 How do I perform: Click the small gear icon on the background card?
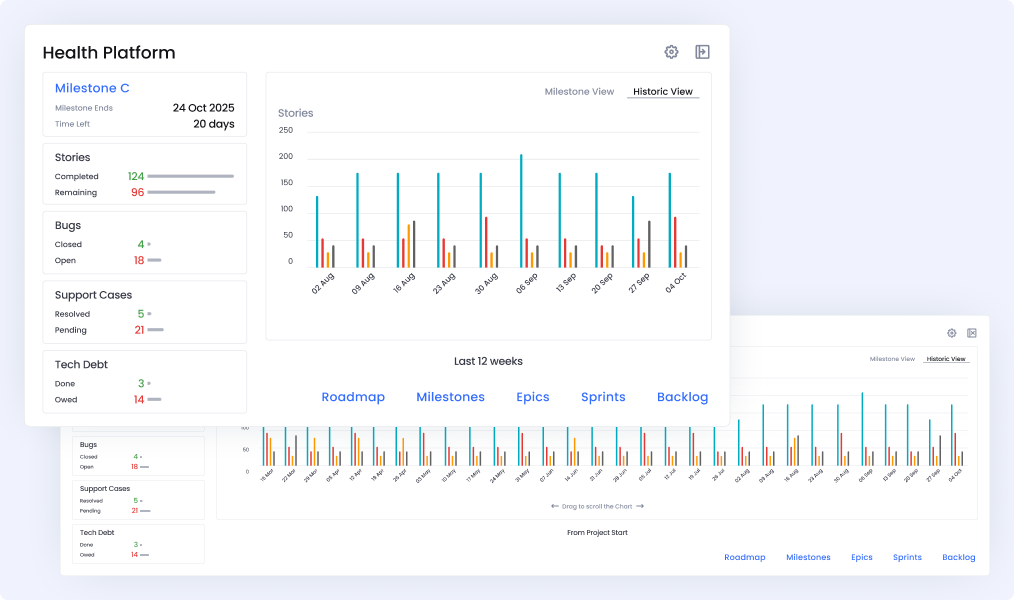[x=952, y=333]
